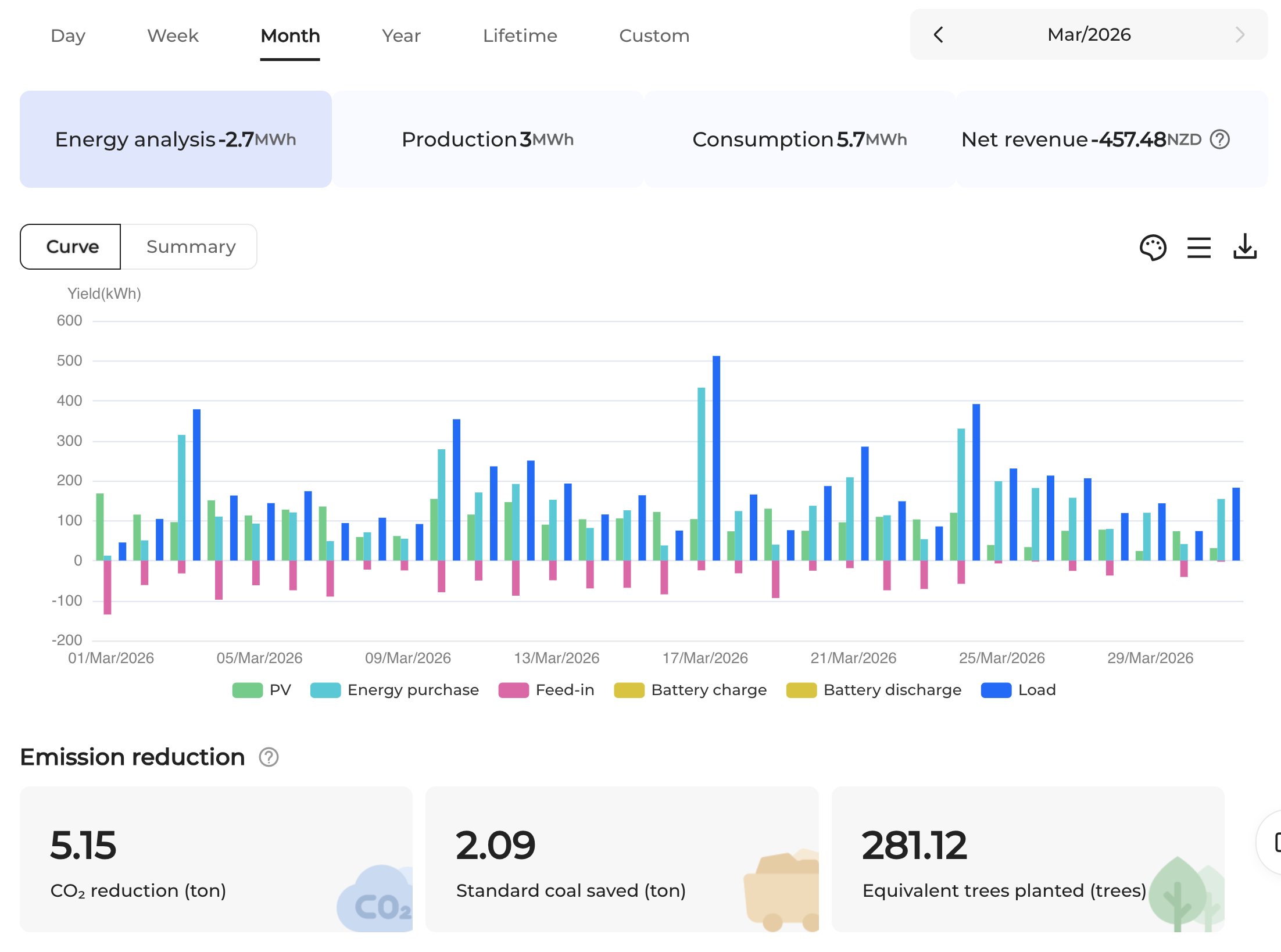1281x952 pixels.
Task: Go to next month arrow
Action: coord(1239,35)
